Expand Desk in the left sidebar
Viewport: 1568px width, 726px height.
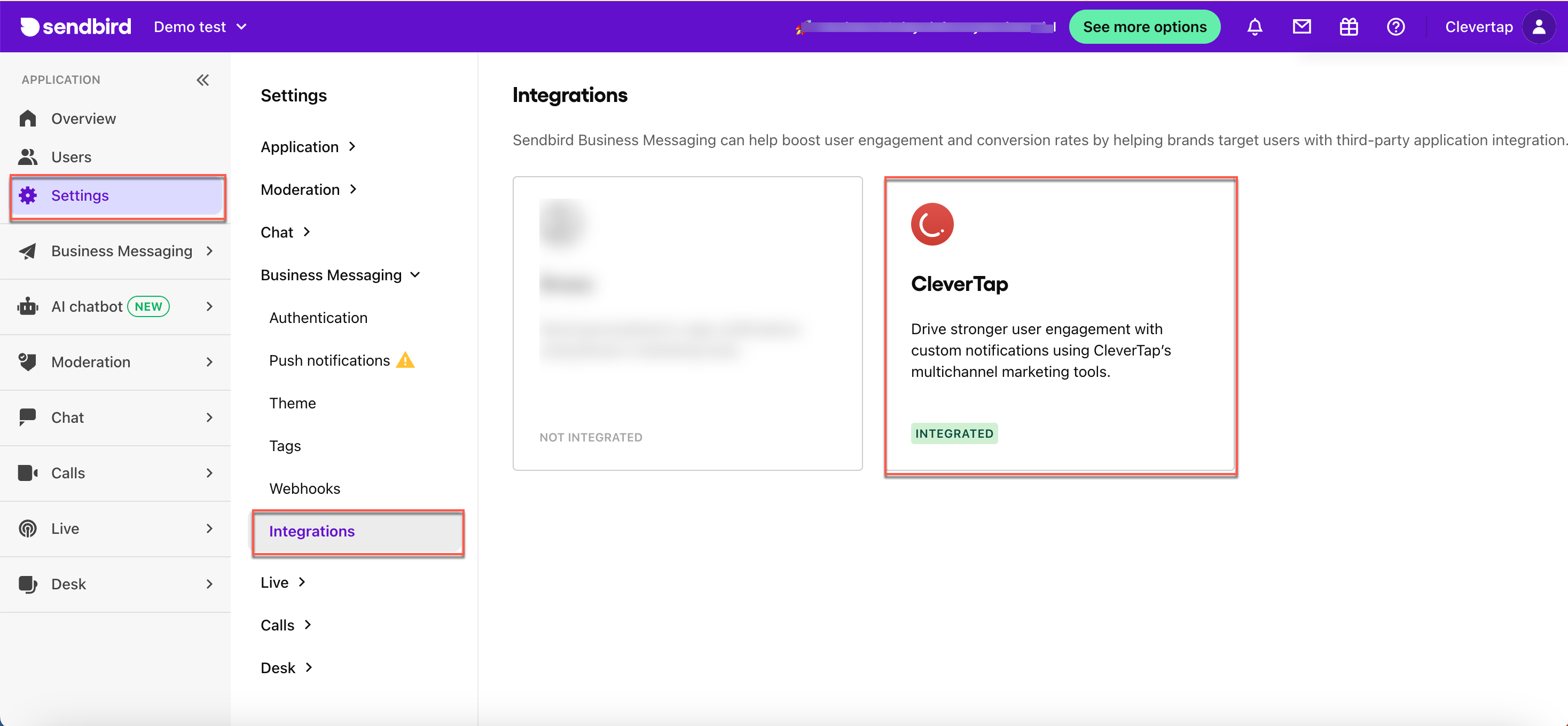[116, 583]
